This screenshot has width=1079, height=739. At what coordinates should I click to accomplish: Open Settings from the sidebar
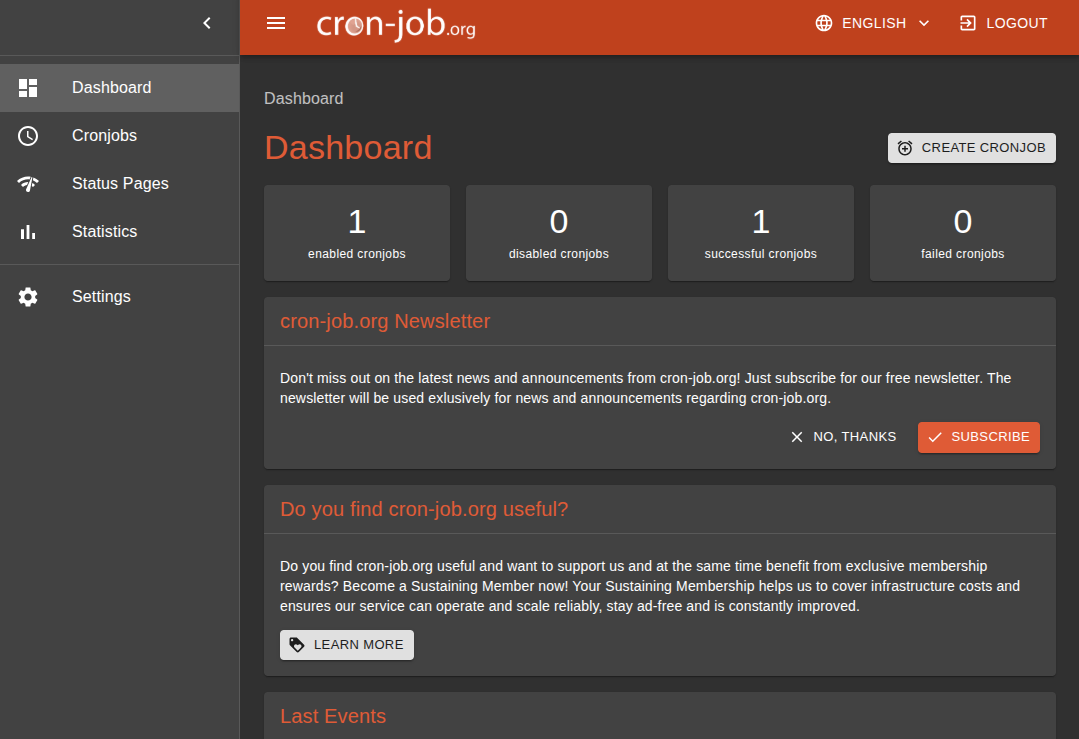(120, 297)
